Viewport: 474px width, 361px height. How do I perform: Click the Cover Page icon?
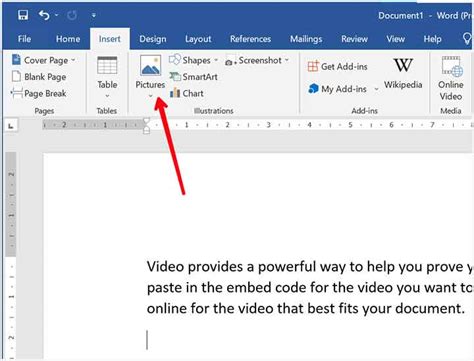pos(16,60)
